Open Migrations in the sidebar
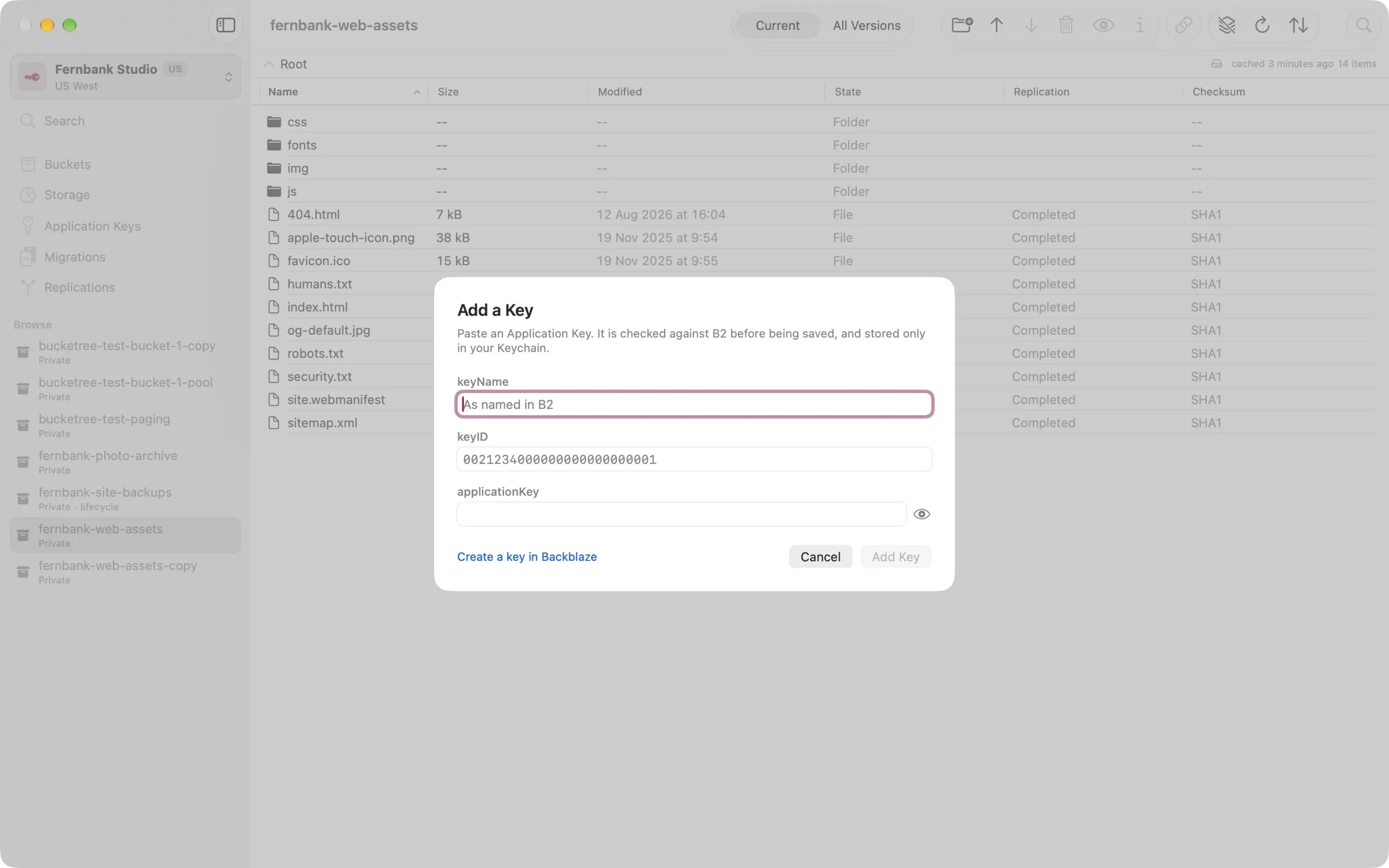The height and width of the screenshot is (868, 1389). point(125,257)
